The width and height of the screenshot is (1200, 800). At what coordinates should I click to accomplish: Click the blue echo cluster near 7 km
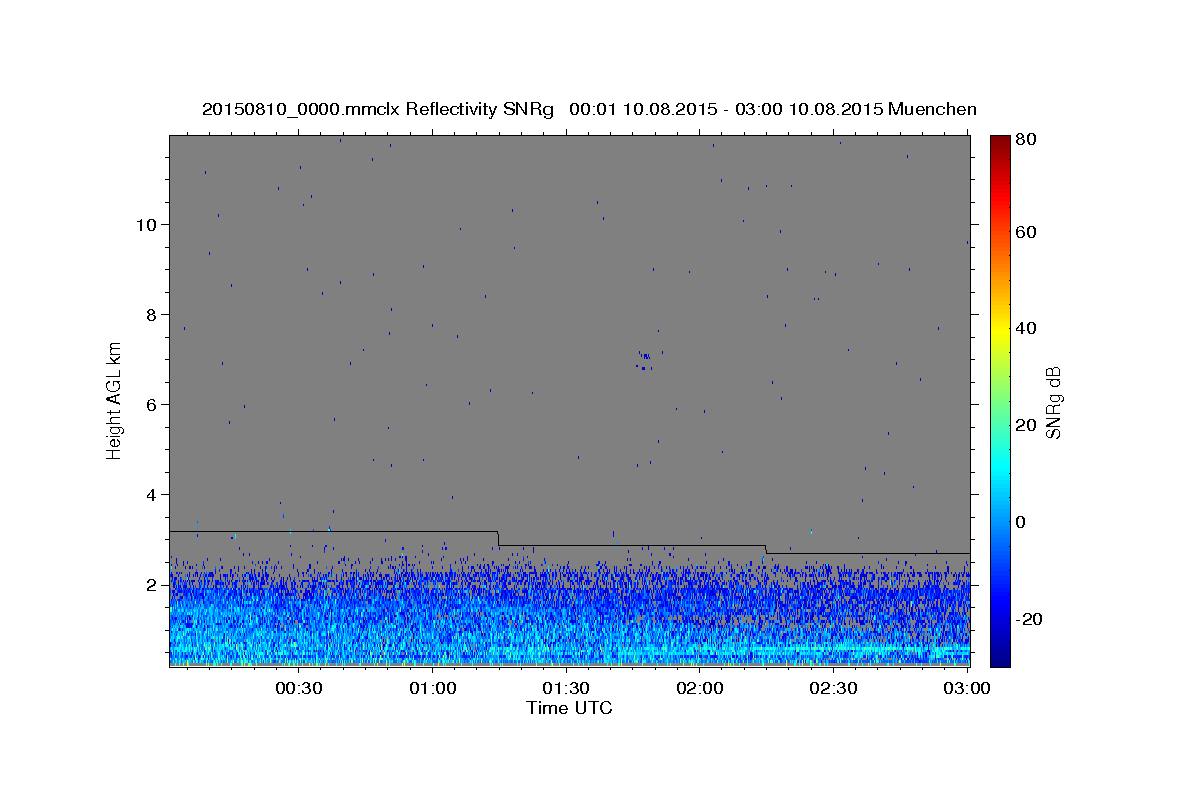click(645, 360)
